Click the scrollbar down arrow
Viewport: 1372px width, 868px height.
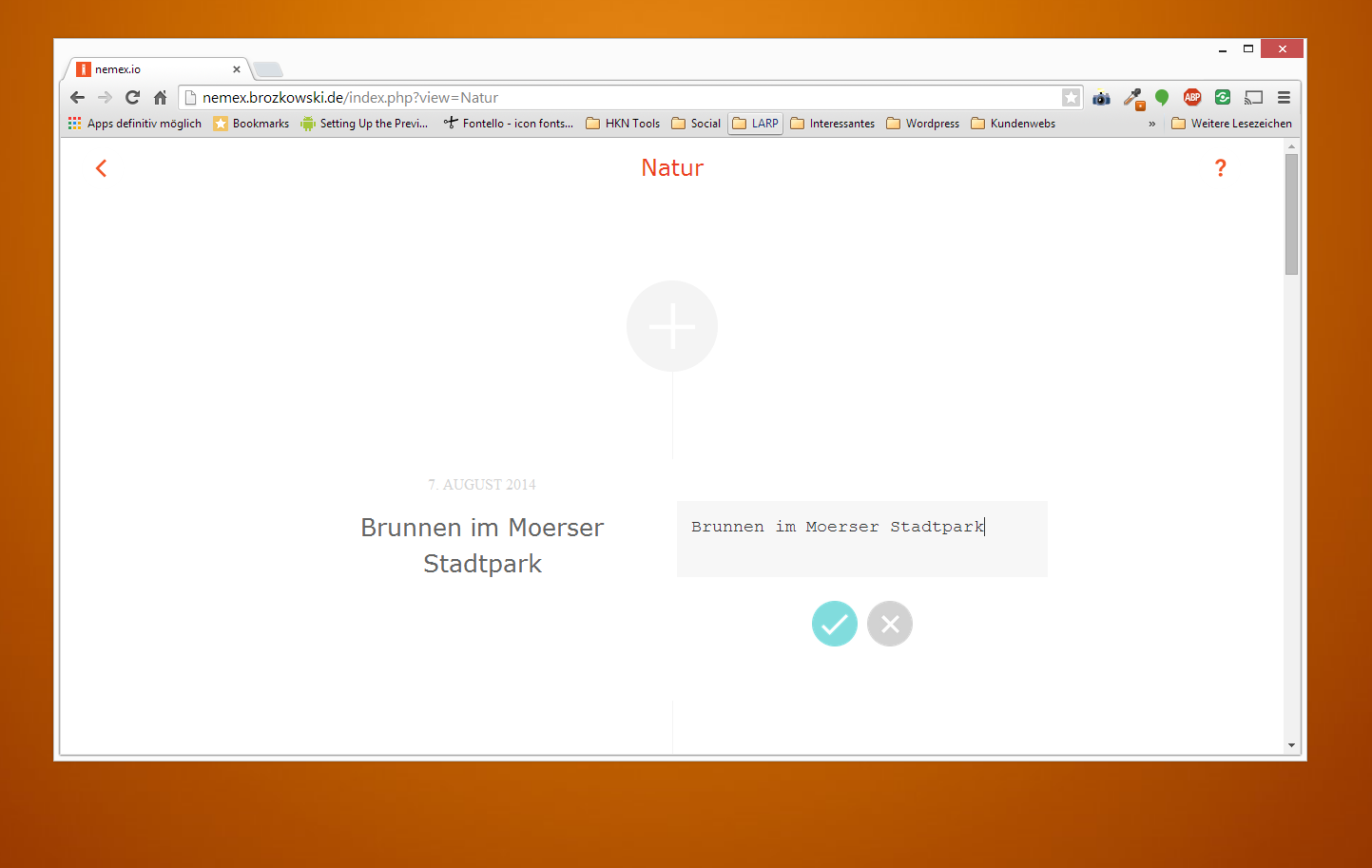[1291, 745]
